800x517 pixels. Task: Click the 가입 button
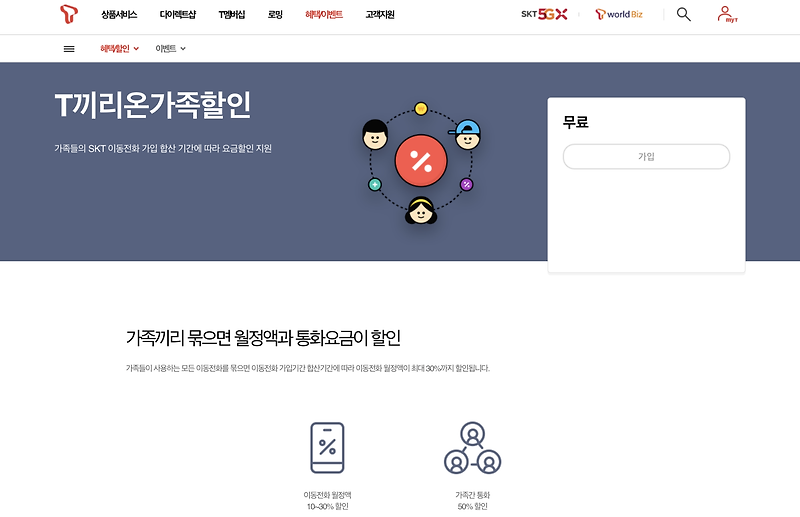point(646,157)
